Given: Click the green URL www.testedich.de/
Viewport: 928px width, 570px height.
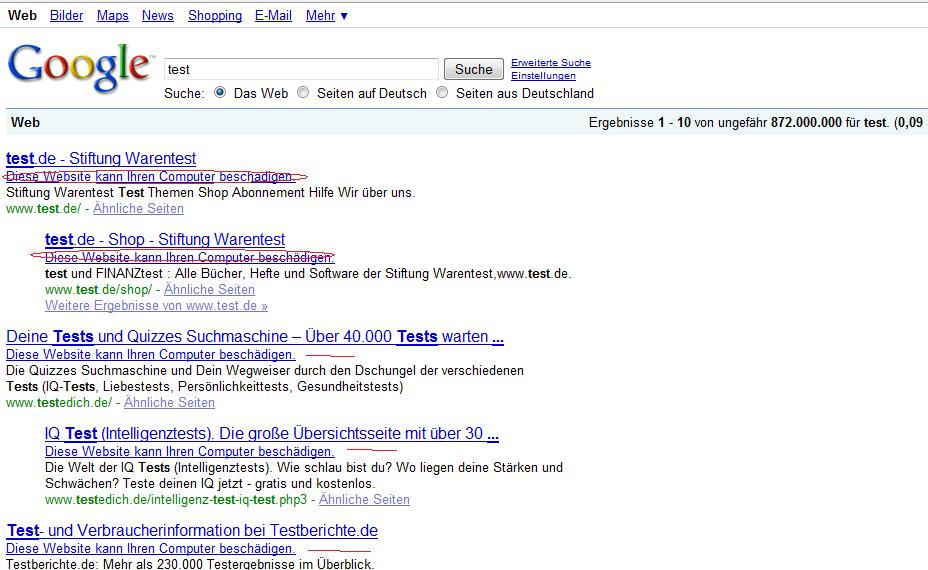Looking at the screenshot, I should point(59,402).
